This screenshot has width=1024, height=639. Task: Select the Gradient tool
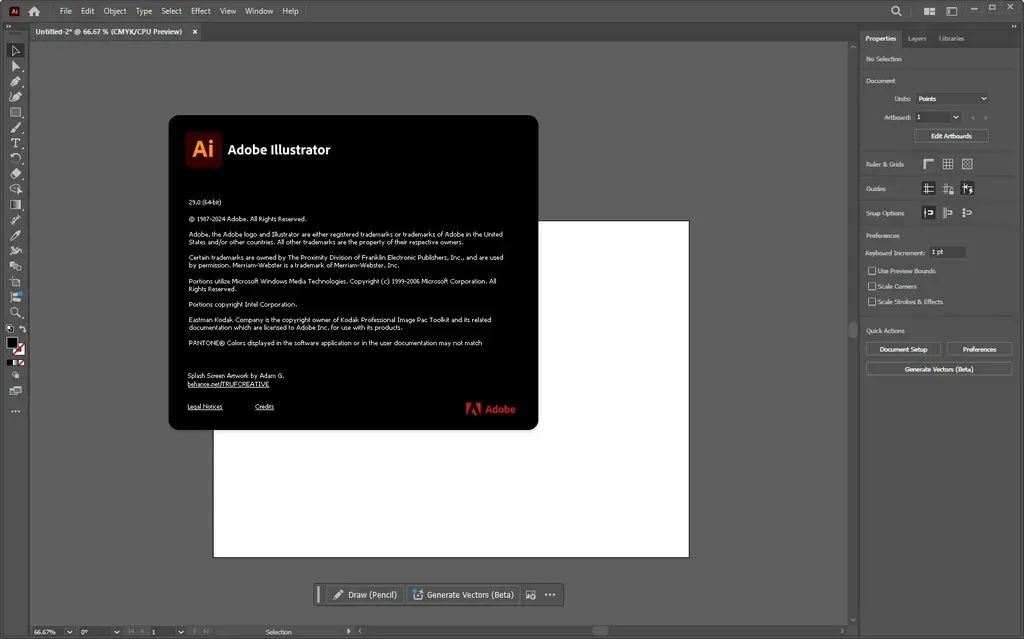pyautogui.click(x=16, y=205)
